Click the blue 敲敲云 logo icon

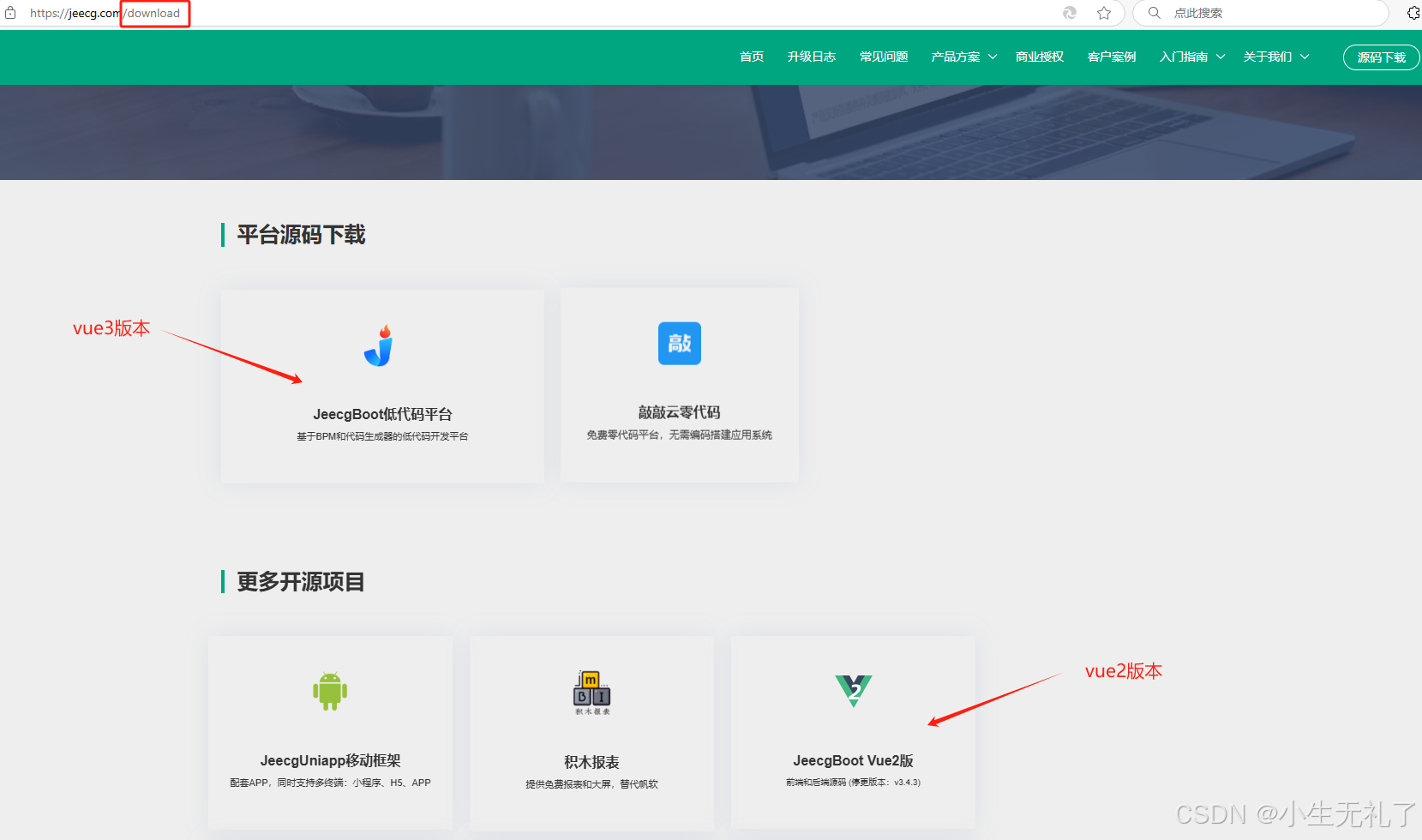pyautogui.click(x=680, y=344)
